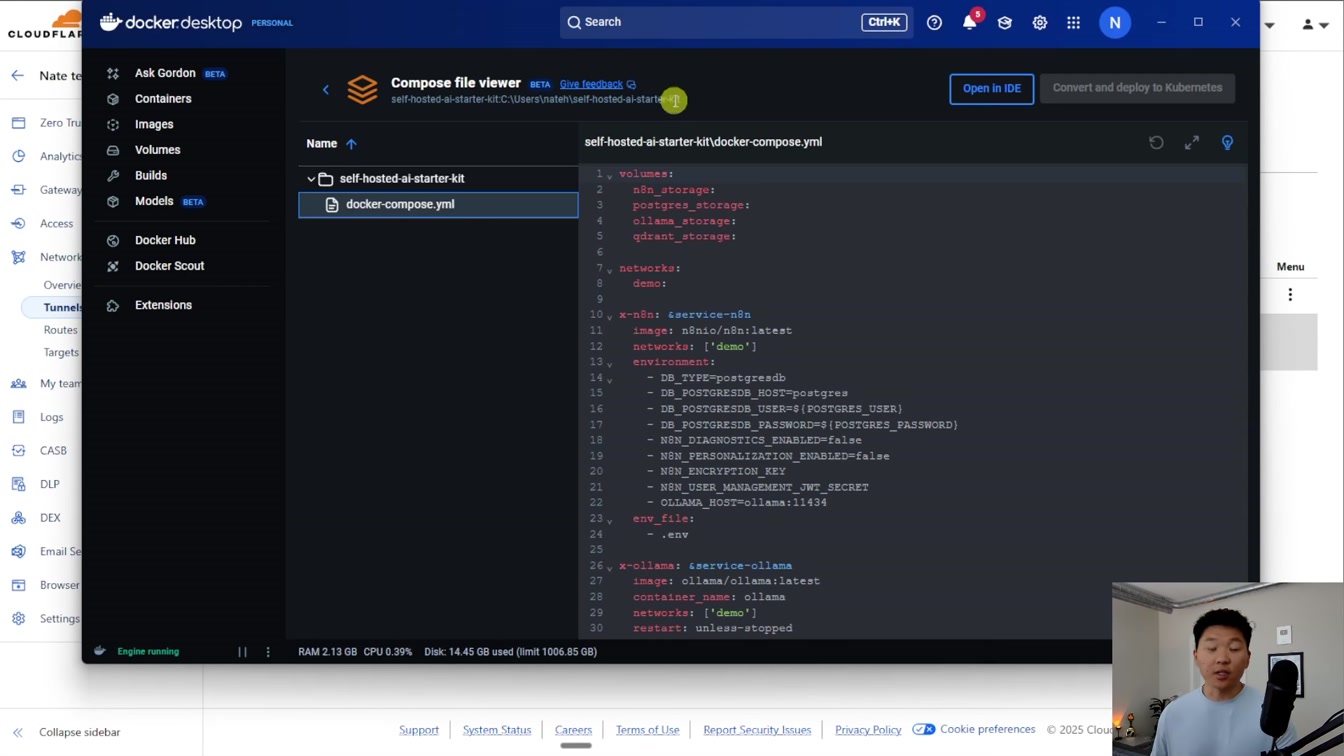Screen dimensions: 1344x756
Task: Open the Menu three-dot icon in Cloudflare
Action: (x=1290, y=295)
